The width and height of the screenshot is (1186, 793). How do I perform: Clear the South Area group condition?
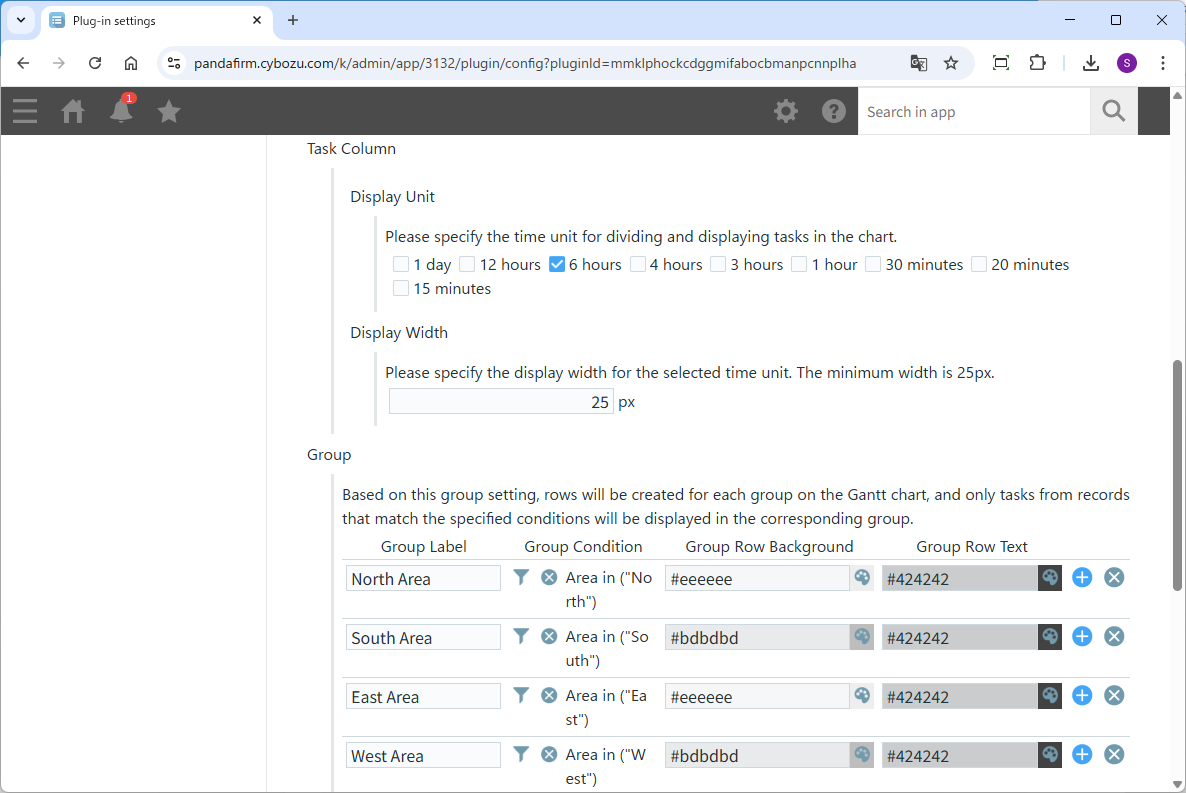(549, 636)
